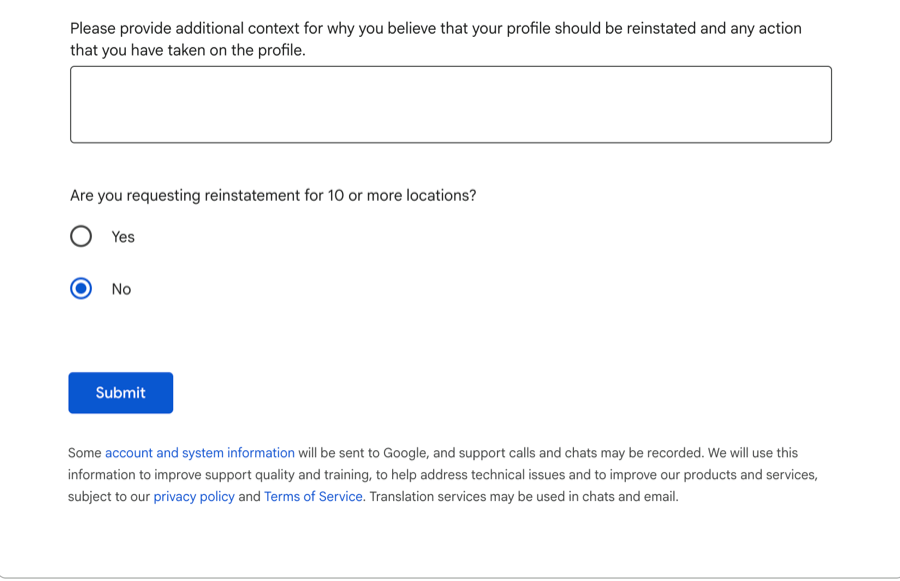Viewport: 900px width, 581px height.
Task: Click the empty circle beside Yes
Action: [81, 236]
